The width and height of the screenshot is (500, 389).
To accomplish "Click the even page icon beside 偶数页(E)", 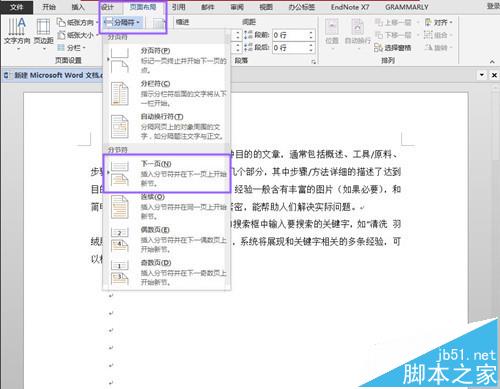I will [x=119, y=239].
